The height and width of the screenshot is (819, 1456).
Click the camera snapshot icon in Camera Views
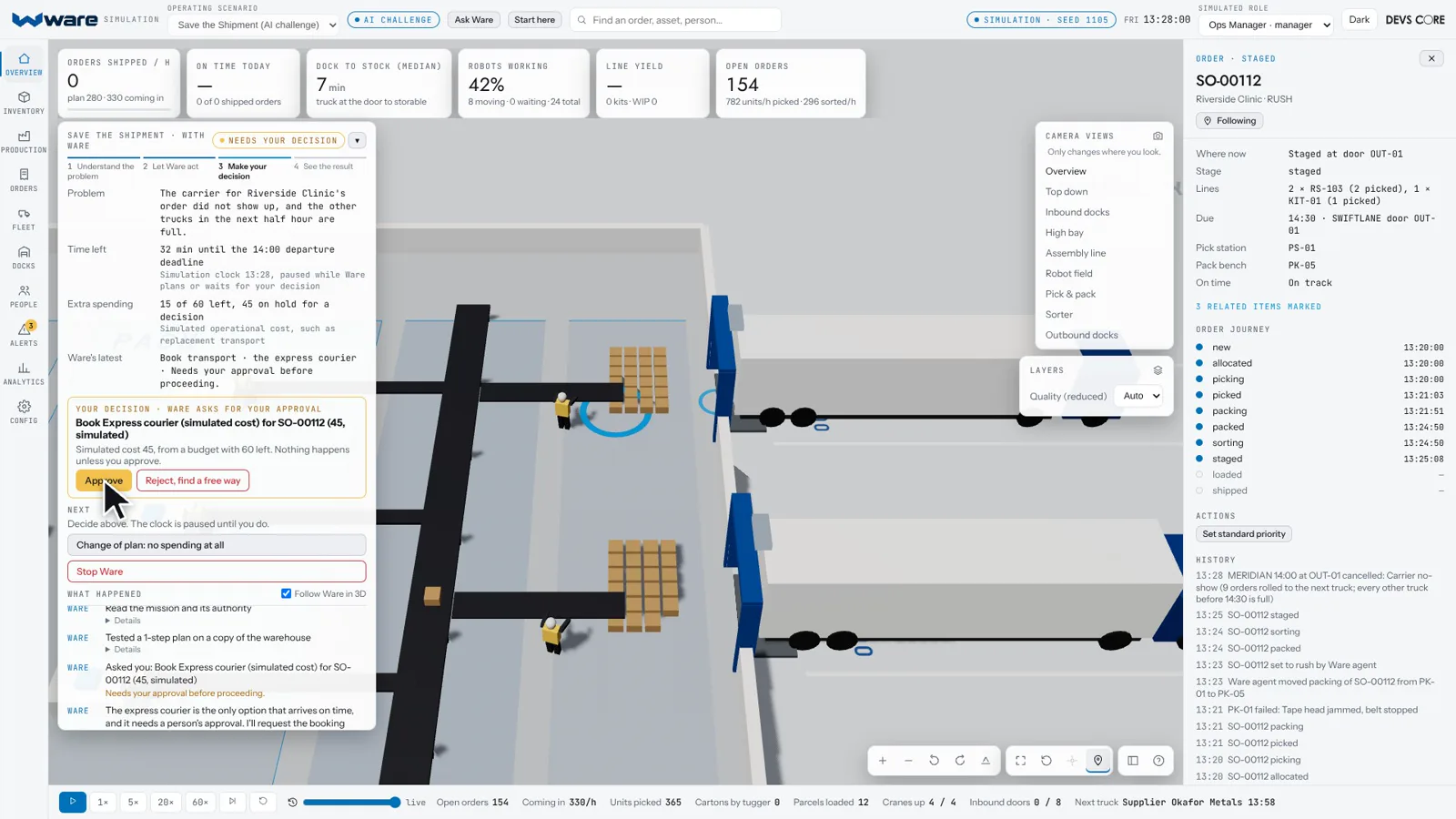[1158, 136]
